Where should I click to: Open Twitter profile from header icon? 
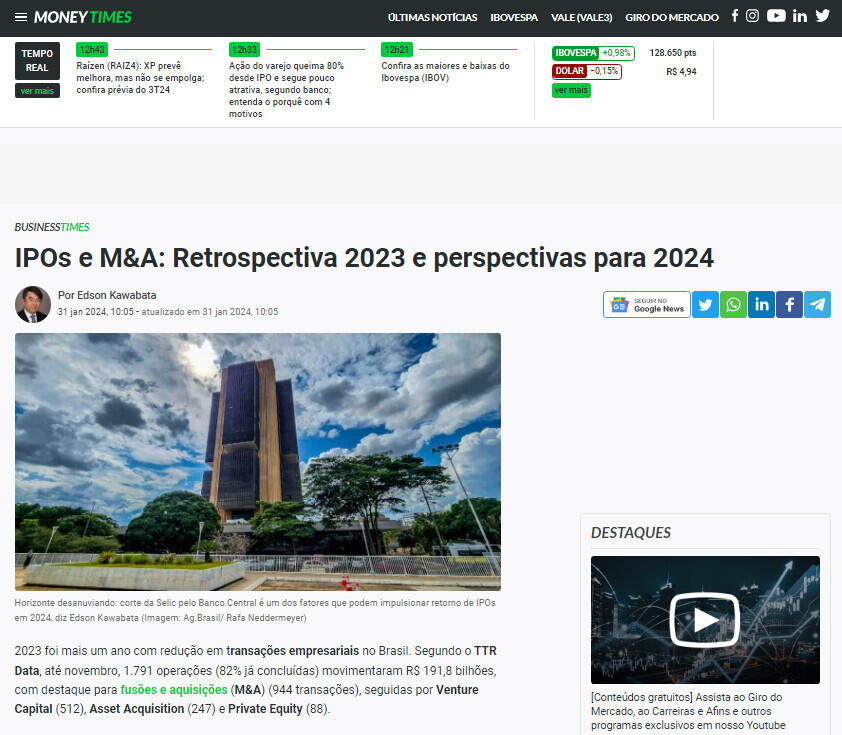[x=822, y=16]
